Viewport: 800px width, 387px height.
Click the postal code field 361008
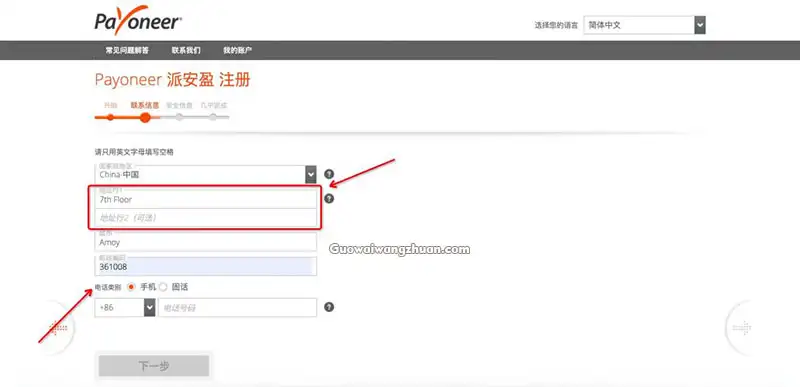tap(206, 266)
